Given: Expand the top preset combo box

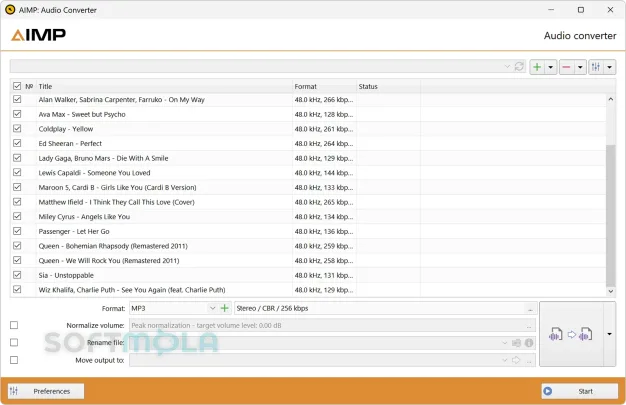Looking at the screenshot, I should tap(507, 66).
